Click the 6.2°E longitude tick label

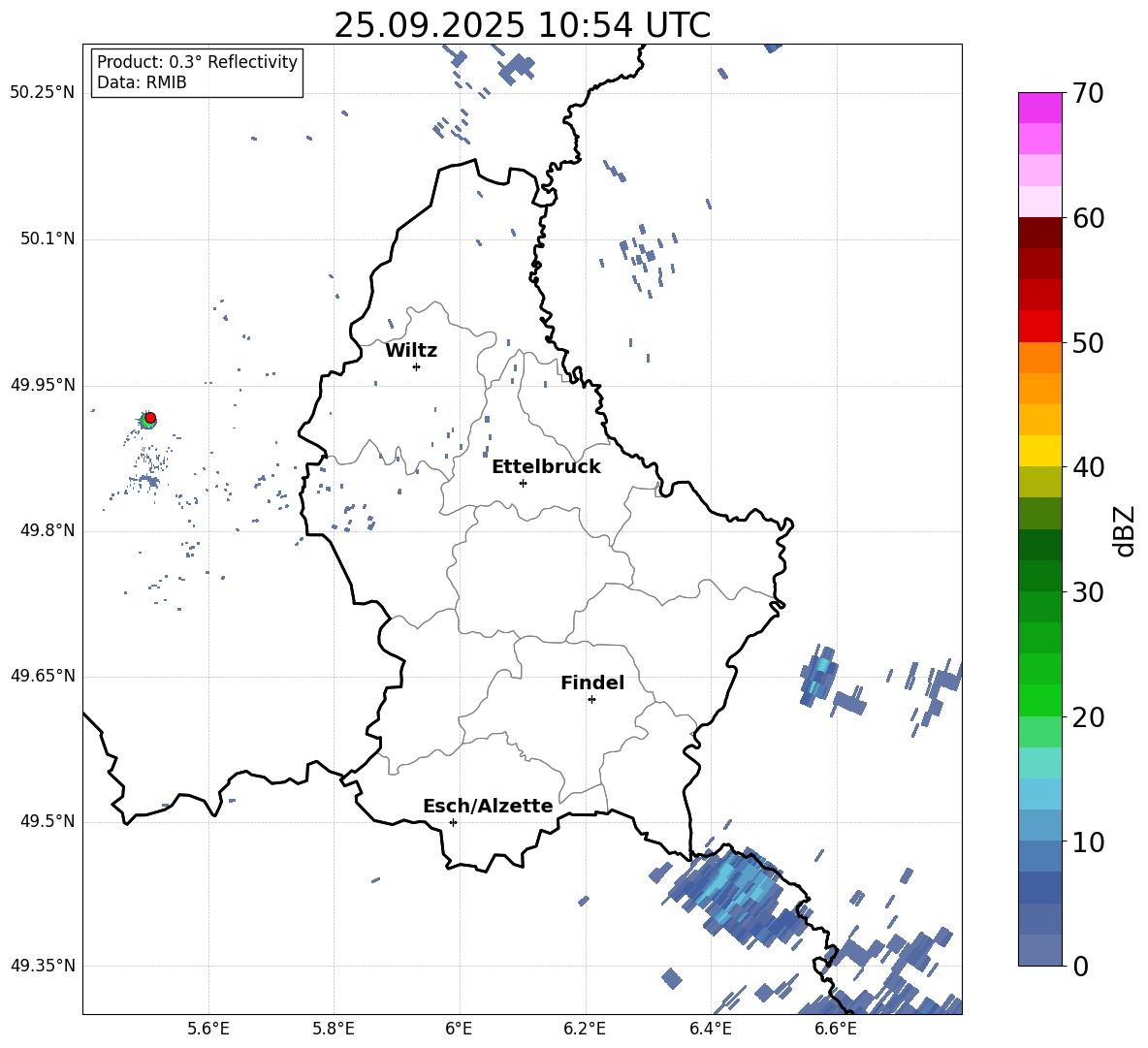(x=585, y=1029)
